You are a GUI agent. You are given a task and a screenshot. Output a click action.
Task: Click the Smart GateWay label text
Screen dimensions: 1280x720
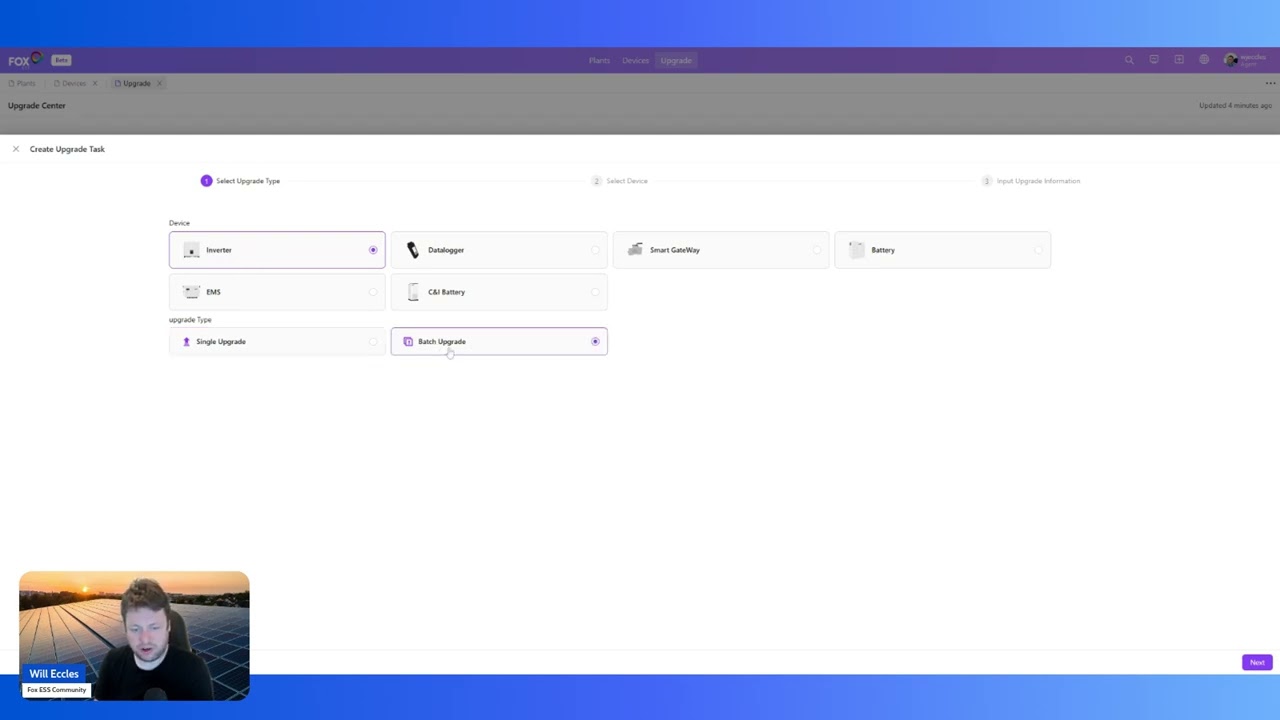675,250
